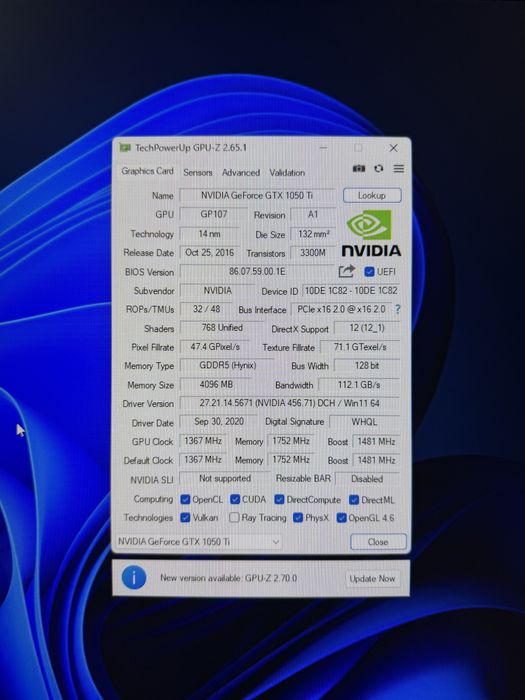525x700 pixels.
Task: Click the BIOS Version field 86.07.59.00.1E
Action: [x=257, y=271]
